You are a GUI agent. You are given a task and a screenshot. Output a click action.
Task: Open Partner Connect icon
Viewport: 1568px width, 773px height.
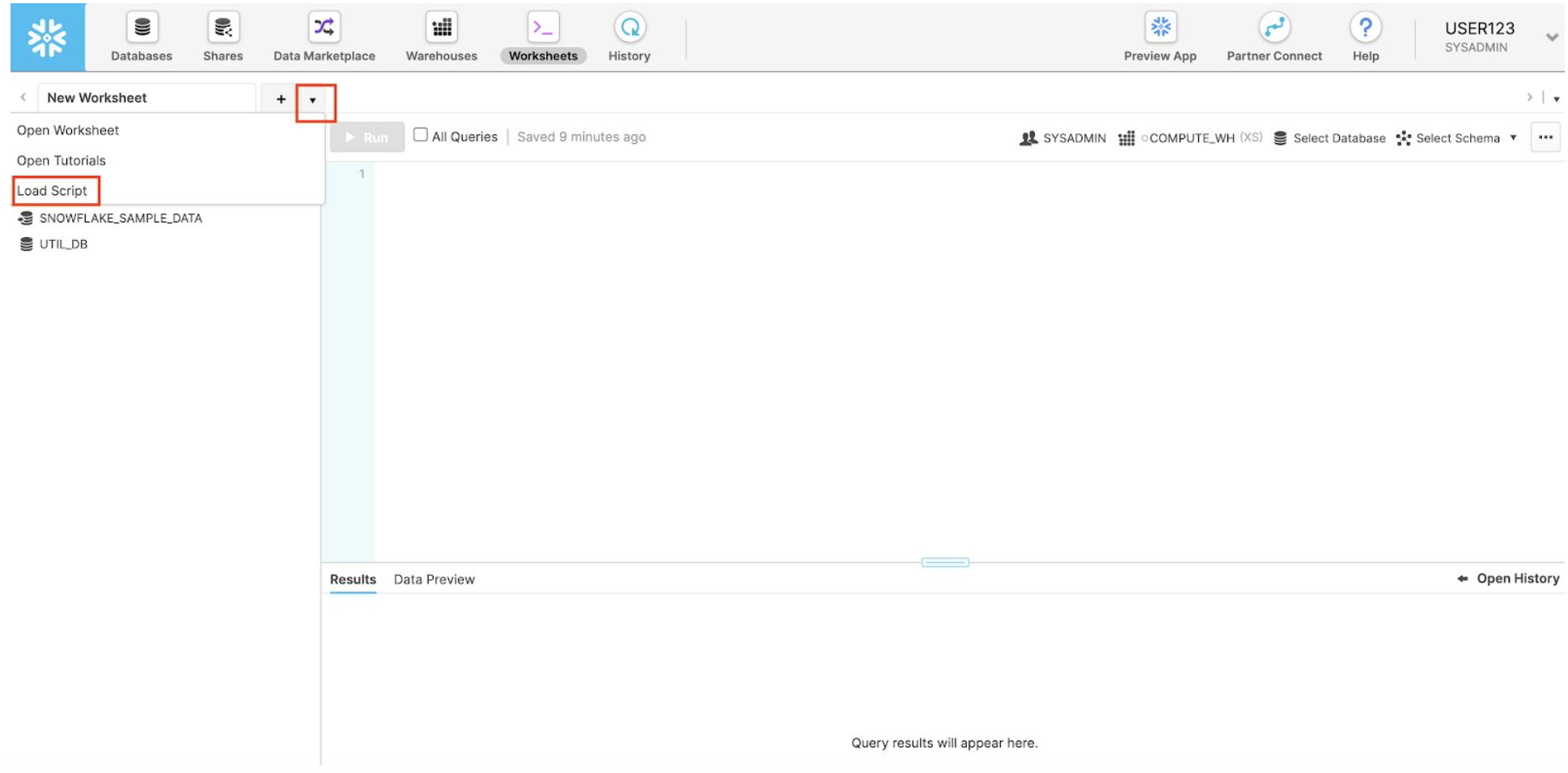pos(1274,28)
